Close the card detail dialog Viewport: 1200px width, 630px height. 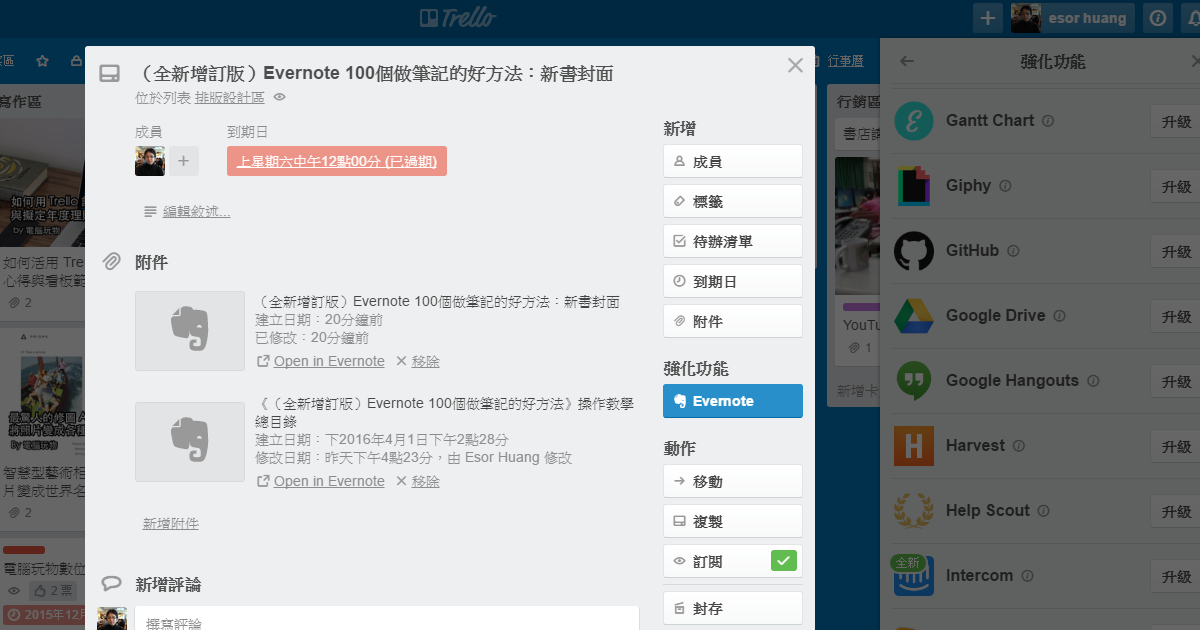click(x=795, y=65)
